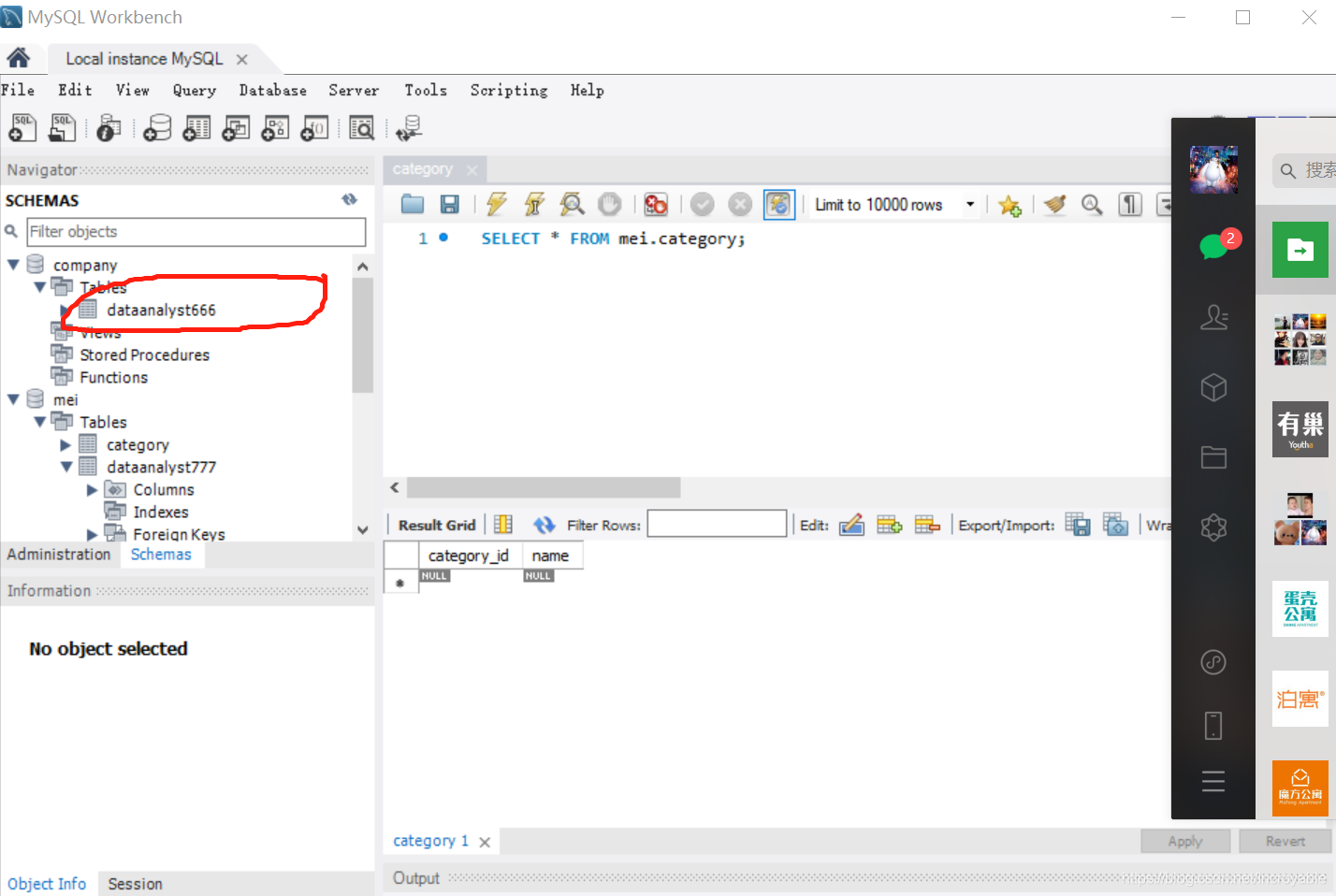The image size is (1336, 896).
Task: Select Stored Procedures under company
Action: 144,354
